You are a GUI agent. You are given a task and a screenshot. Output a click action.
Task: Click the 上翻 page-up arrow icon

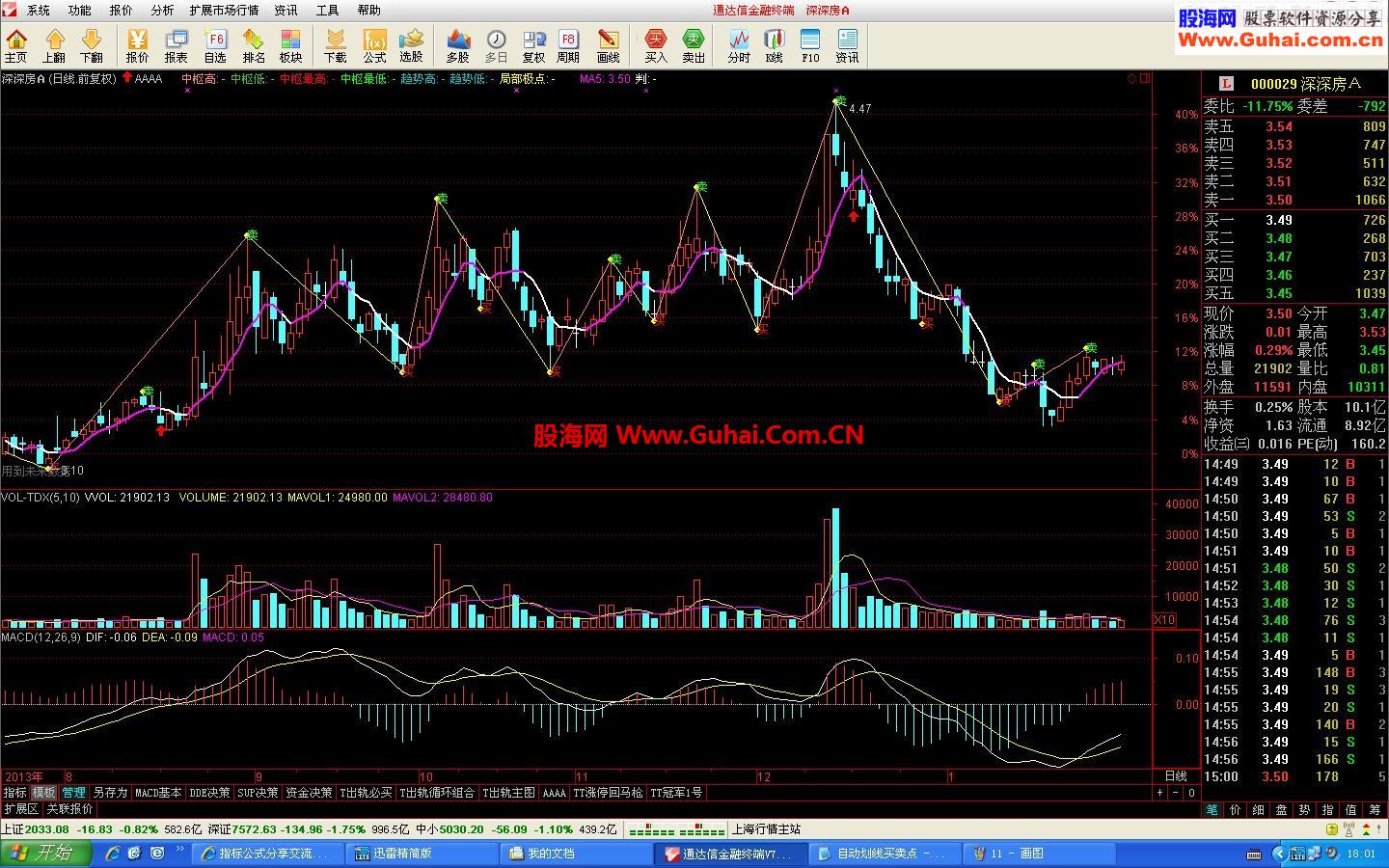tap(54, 44)
